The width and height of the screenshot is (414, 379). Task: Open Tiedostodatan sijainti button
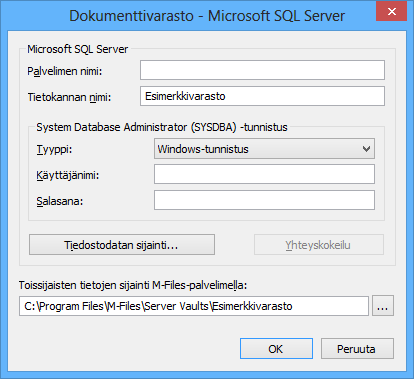(x=122, y=245)
